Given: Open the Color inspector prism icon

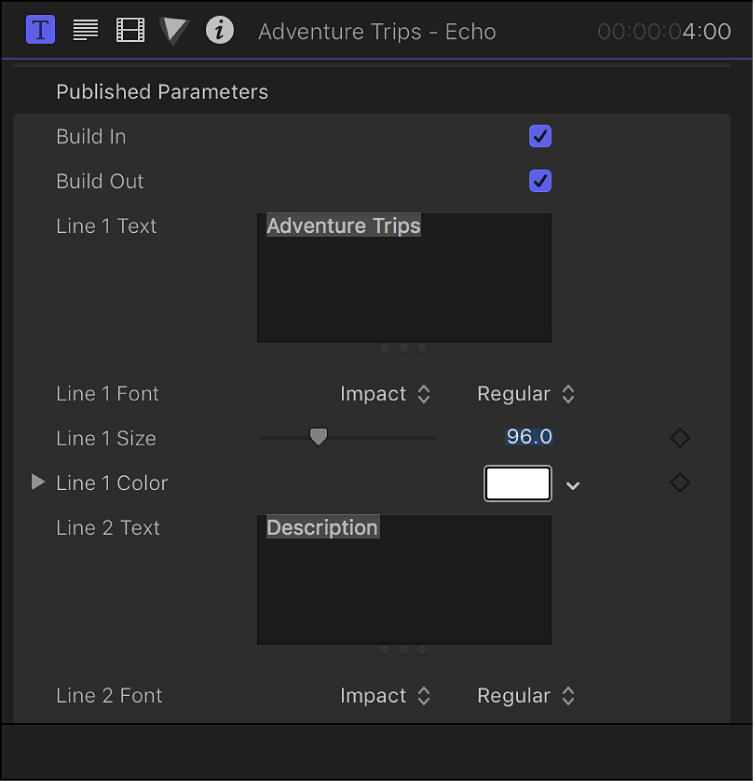Looking at the screenshot, I should pos(174,30).
